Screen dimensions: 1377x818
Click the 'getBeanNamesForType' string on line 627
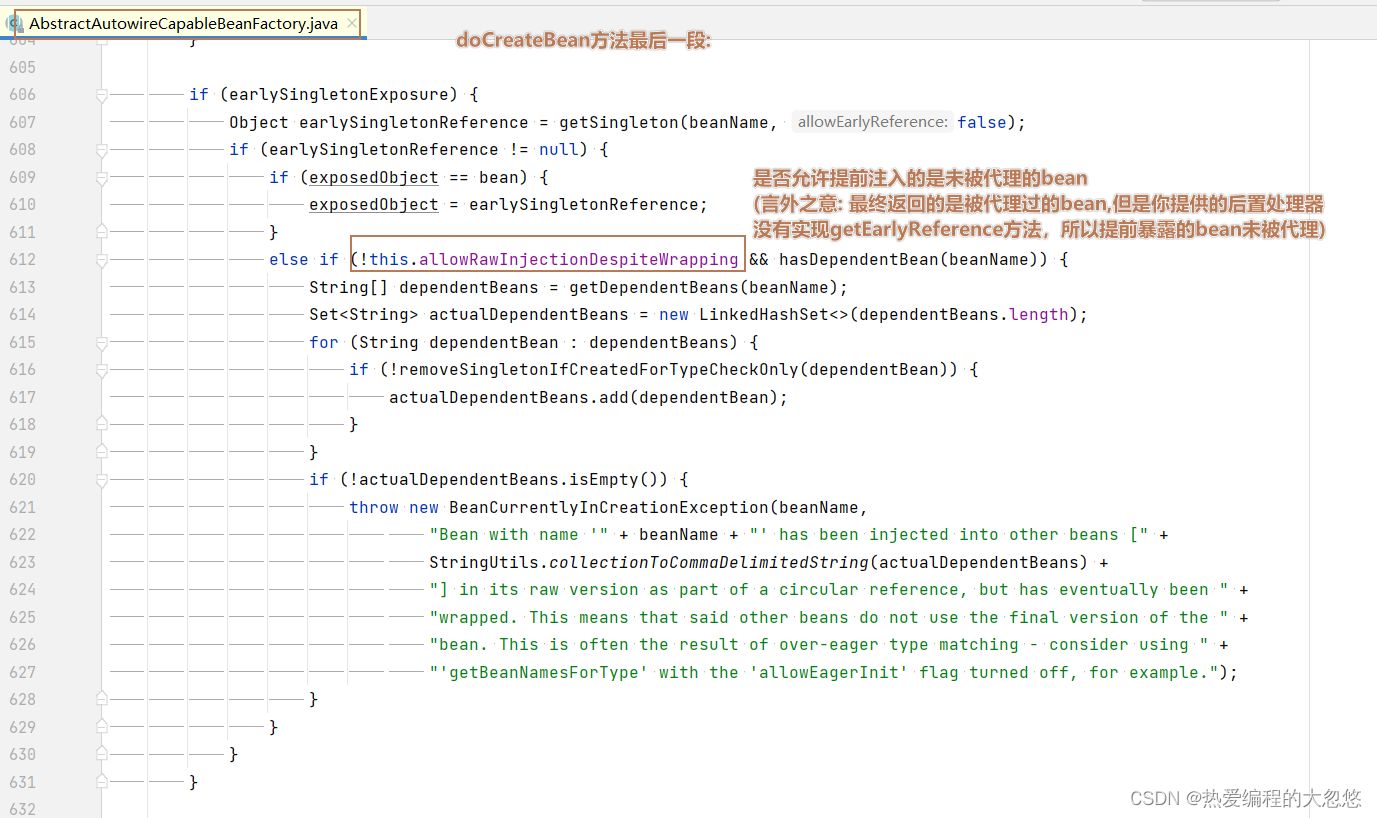543,672
